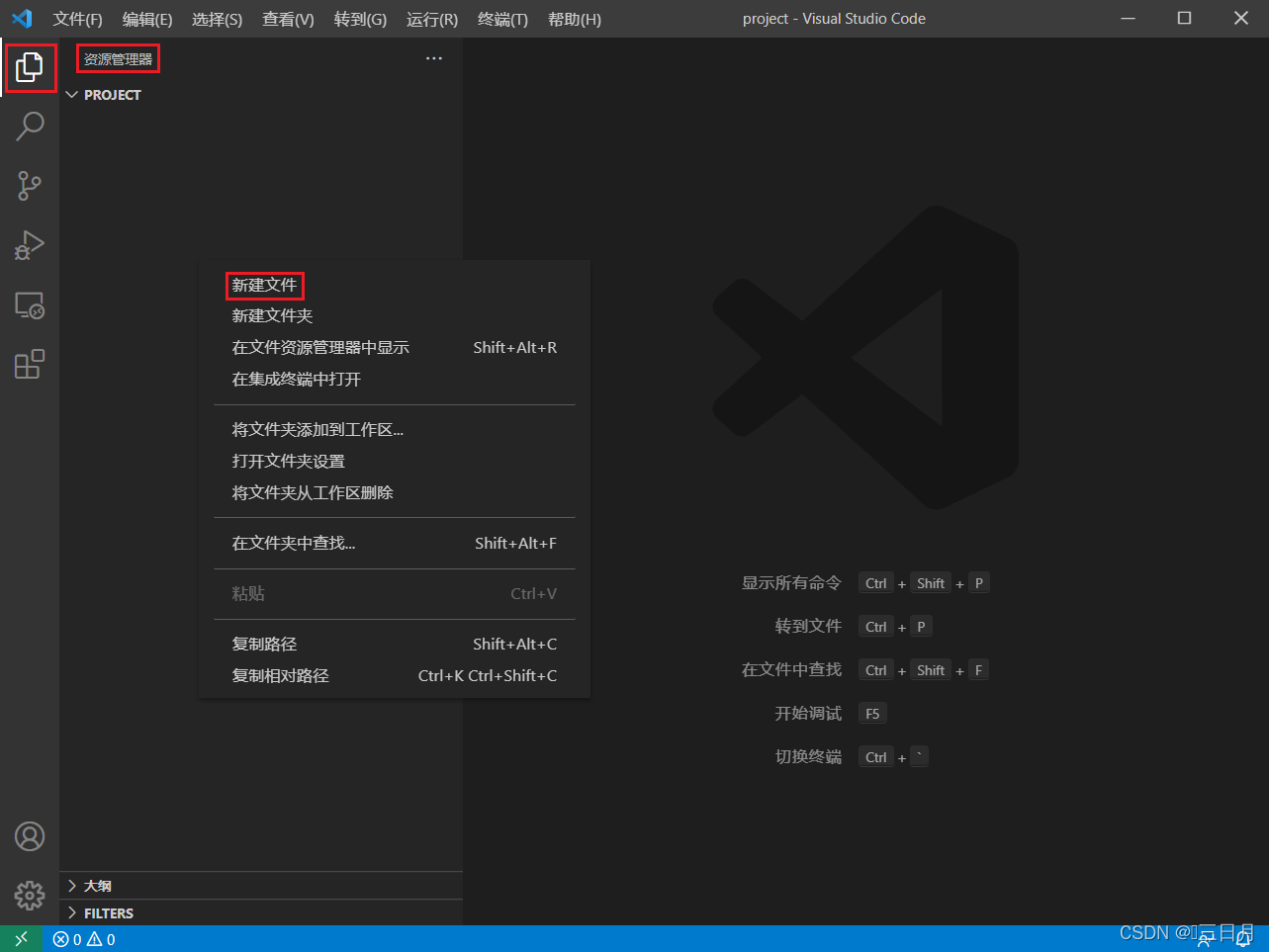Click the F5 key hint
Image resolution: width=1269 pixels, height=952 pixels.
coord(872,714)
